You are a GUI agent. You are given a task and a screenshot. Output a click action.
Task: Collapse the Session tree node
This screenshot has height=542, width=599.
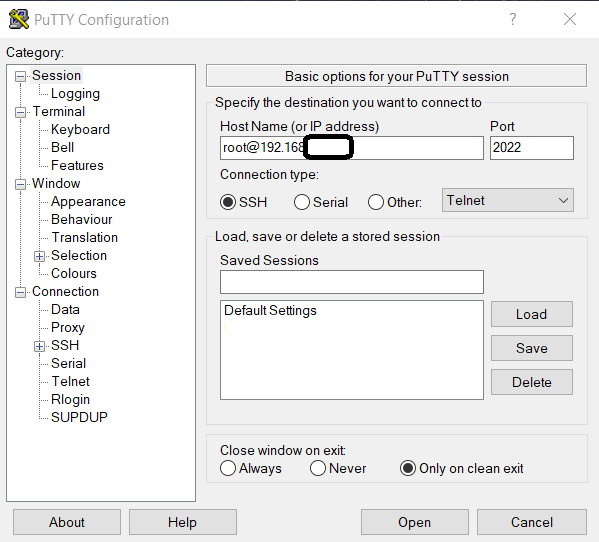click(20, 76)
